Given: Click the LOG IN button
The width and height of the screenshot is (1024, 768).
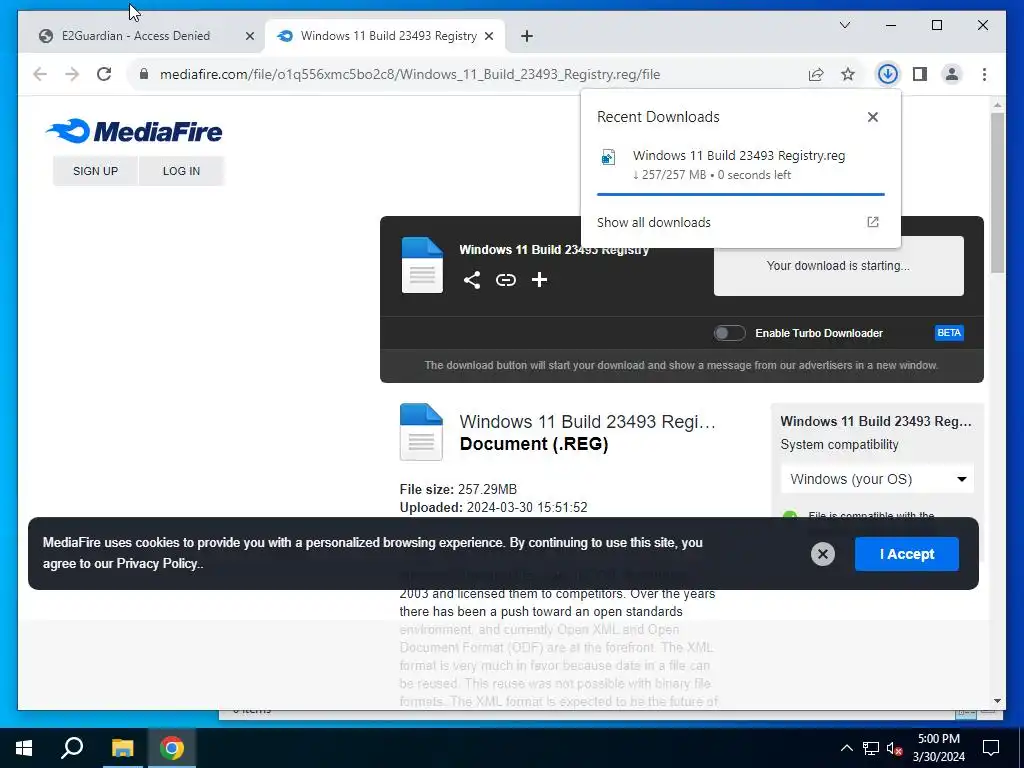Looking at the screenshot, I should [181, 171].
